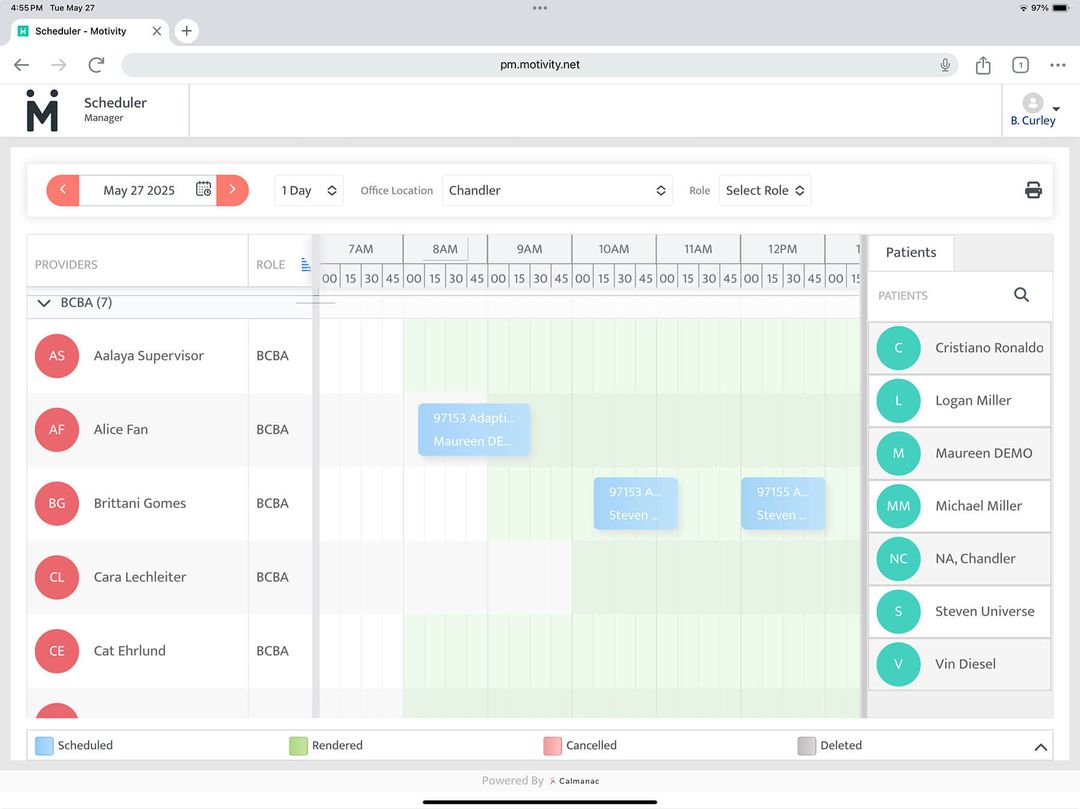
Task: Click the Motivity logo
Action: point(41,110)
